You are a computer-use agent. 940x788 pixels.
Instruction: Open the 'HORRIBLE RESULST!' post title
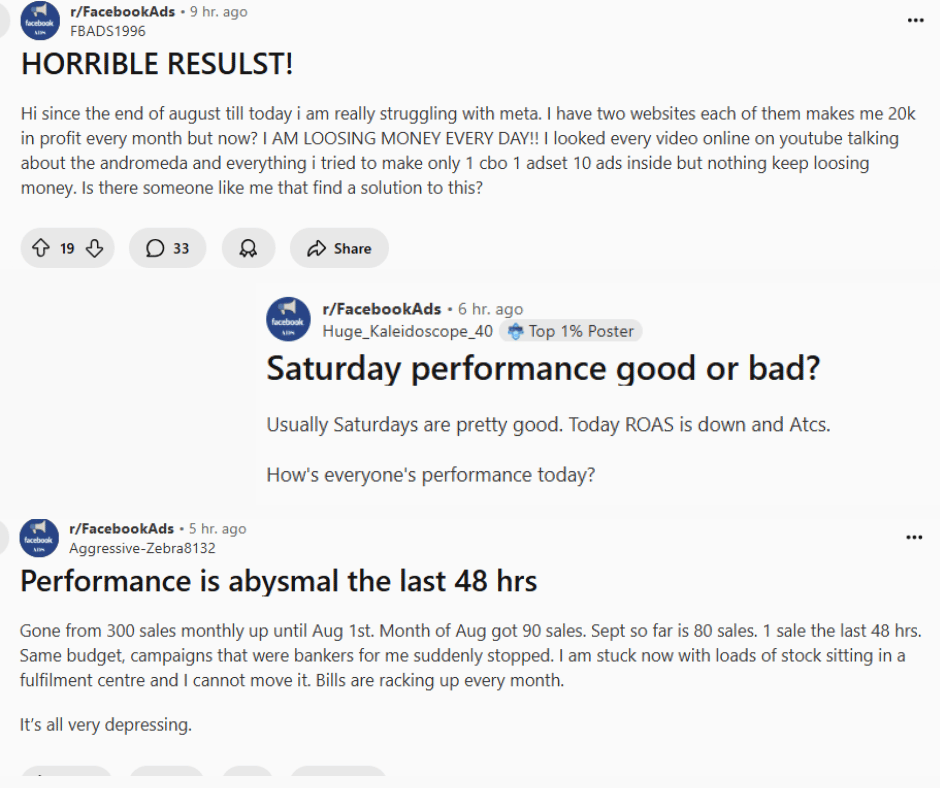(x=157, y=64)
